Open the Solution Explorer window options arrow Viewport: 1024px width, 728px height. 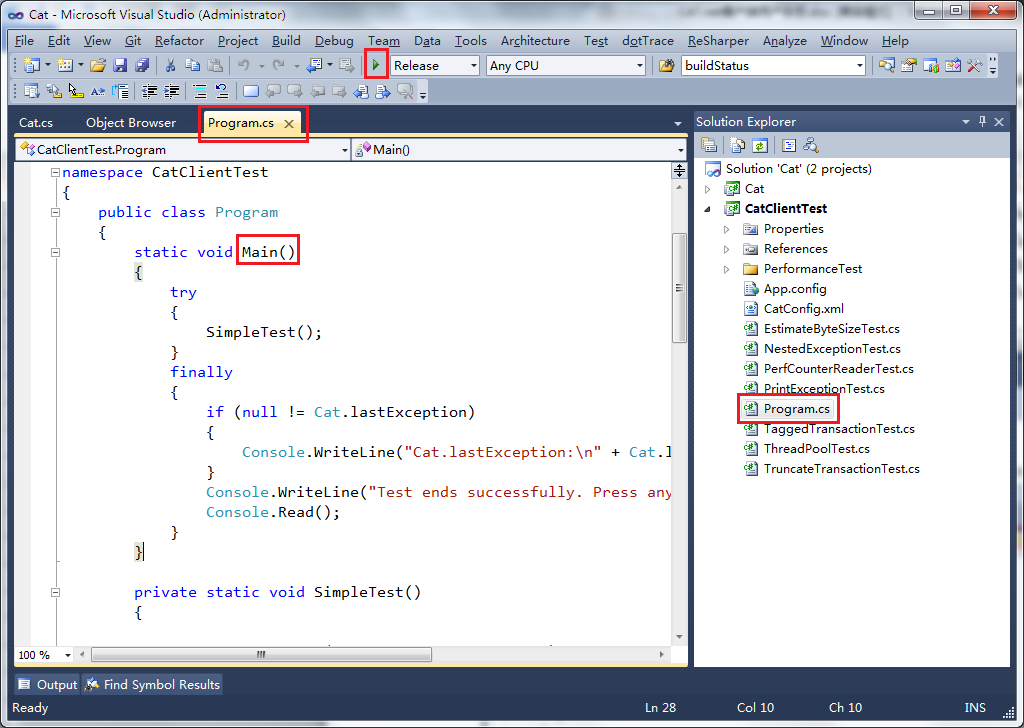coord(966,121)
